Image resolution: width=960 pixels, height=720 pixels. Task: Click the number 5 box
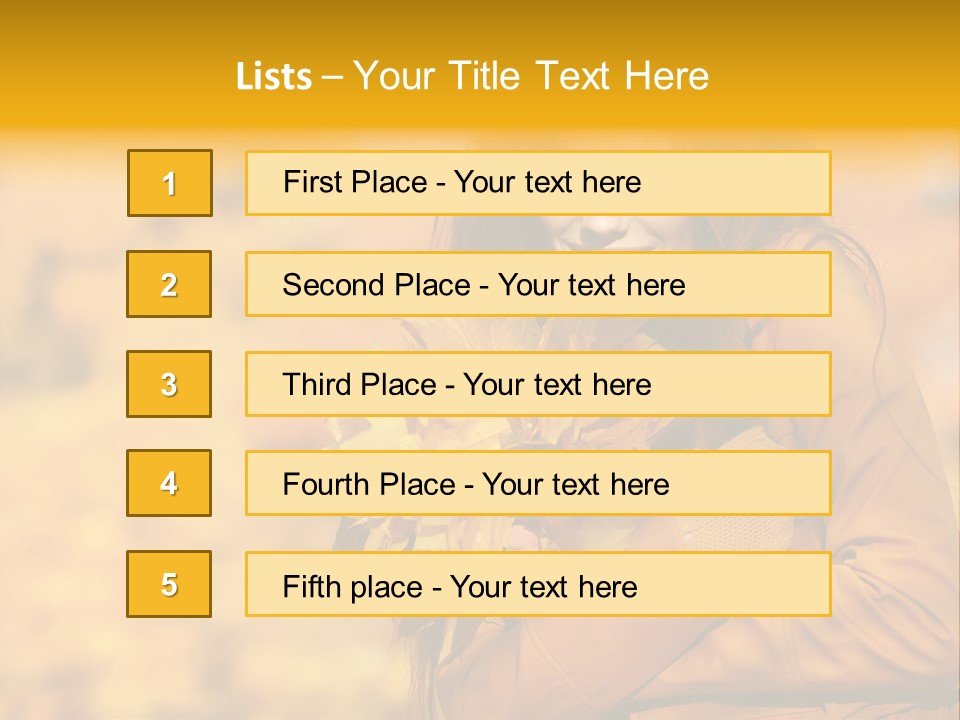[x=169, y=584]
